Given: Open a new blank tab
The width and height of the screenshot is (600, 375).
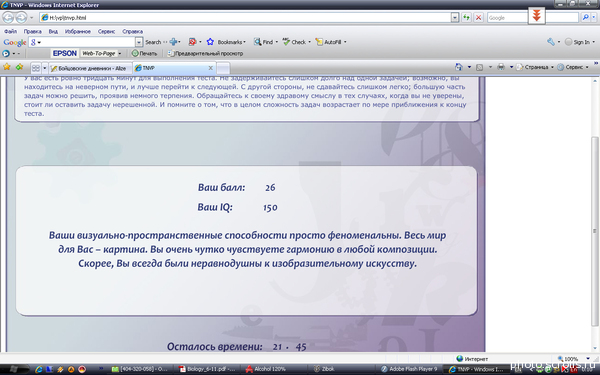Looking at the screenshot, I should (x=223, y=68).
